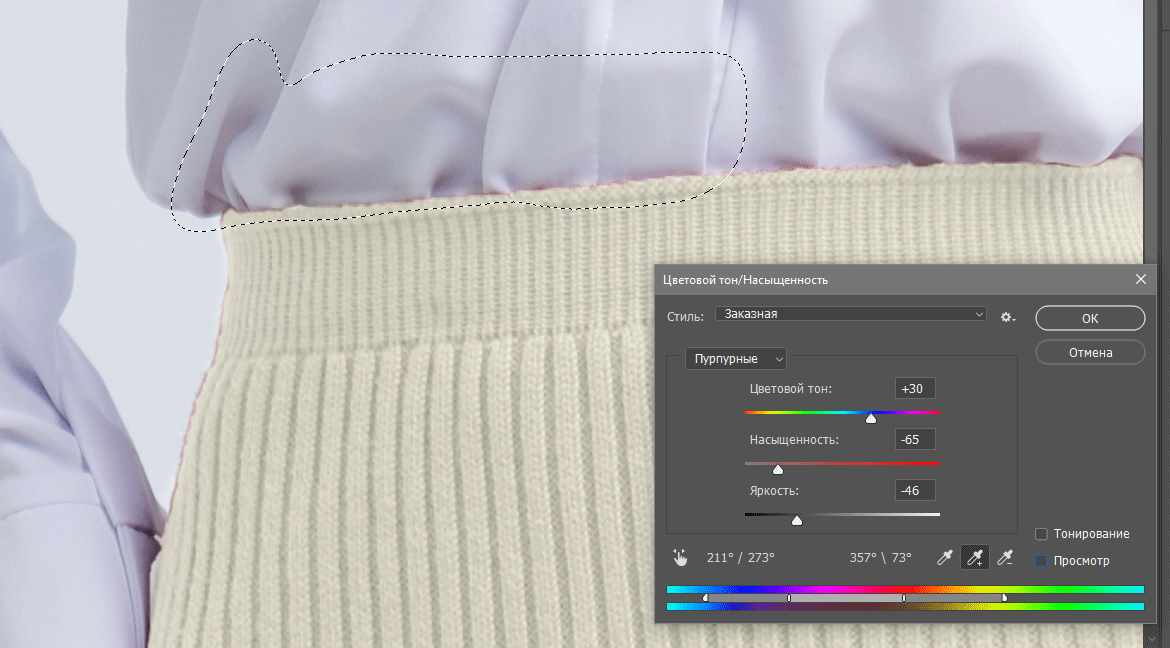Enable the Тонирование checkbox
This screenshot has width=1170, height=648.
1041,534
